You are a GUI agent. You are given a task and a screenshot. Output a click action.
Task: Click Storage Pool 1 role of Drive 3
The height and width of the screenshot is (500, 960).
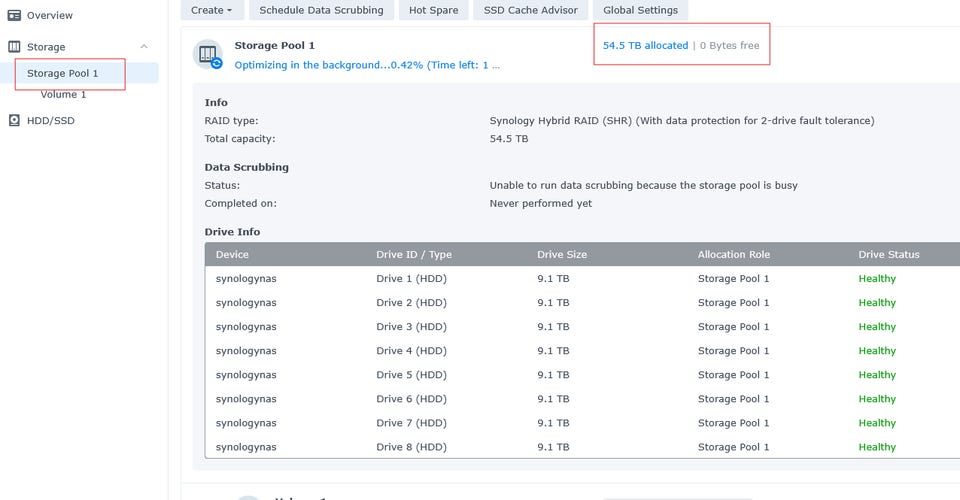(x=733, y=327)
